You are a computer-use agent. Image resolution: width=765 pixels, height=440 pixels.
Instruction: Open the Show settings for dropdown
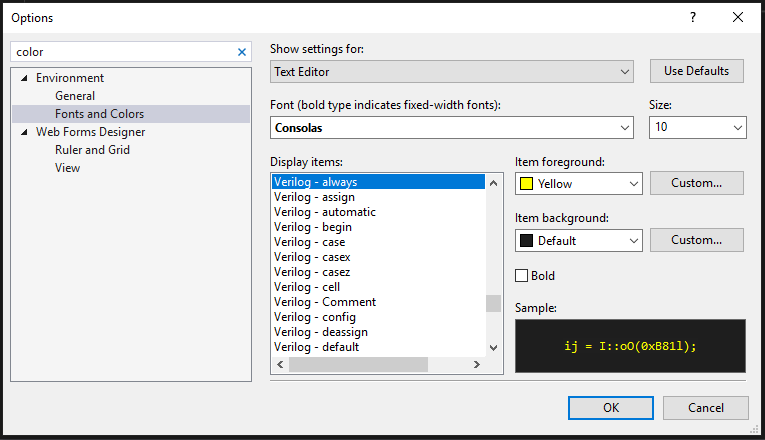452,72
